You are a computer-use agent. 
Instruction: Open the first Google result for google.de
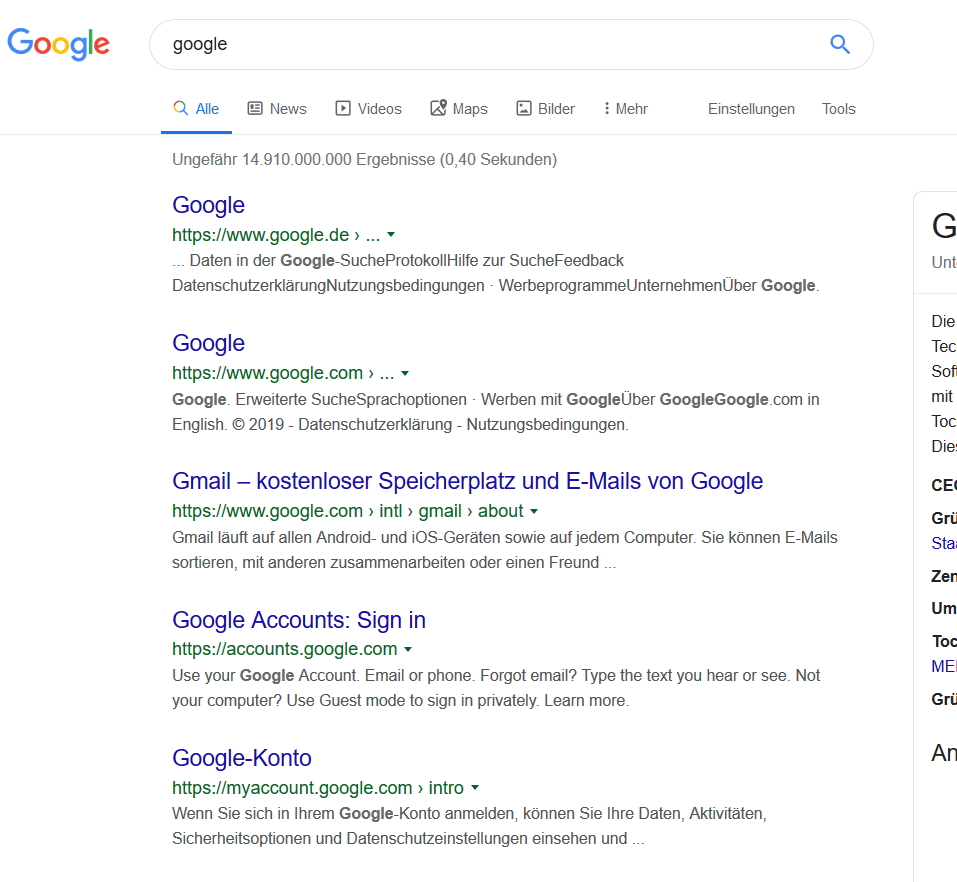point(208,205)
